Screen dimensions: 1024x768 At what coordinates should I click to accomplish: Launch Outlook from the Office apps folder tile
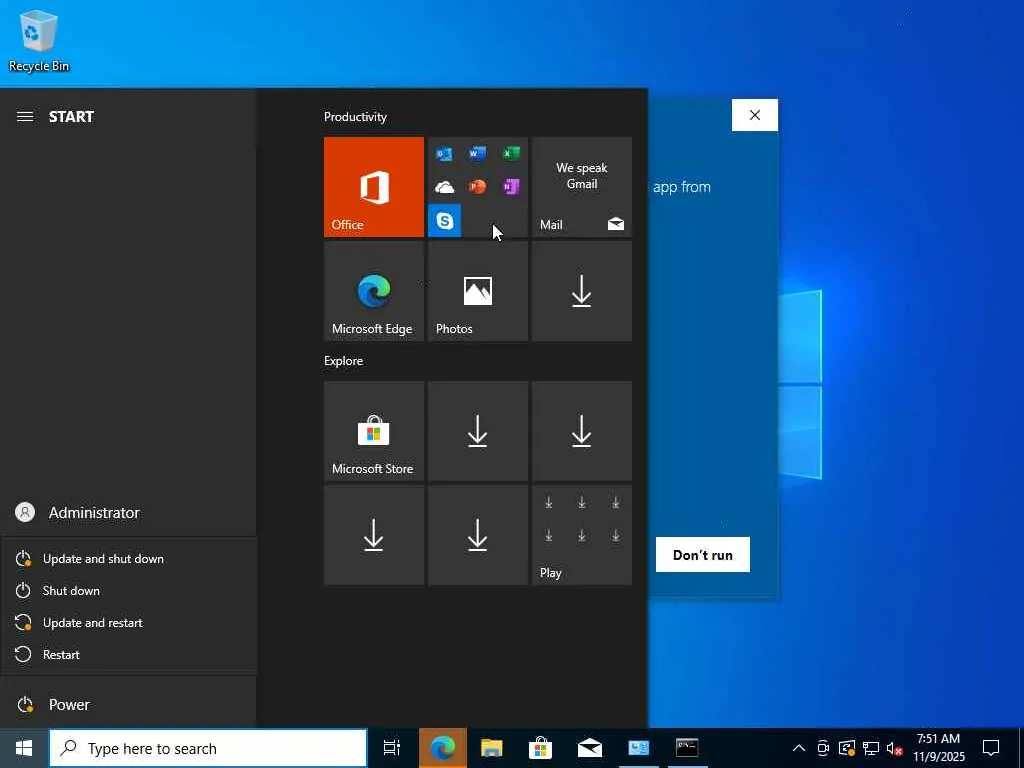pos(444,153)
